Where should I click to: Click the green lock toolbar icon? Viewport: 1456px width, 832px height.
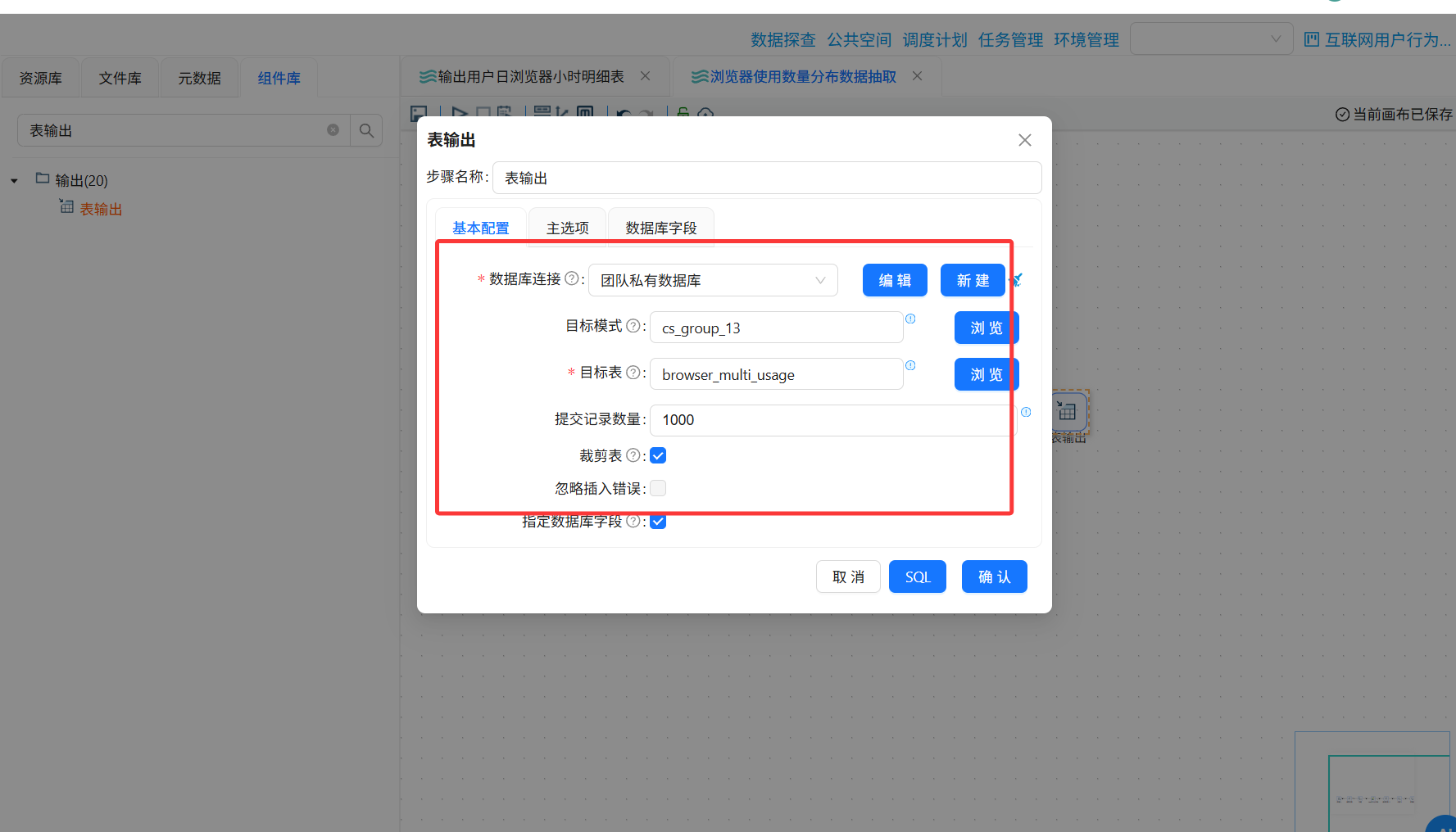(x=683, y=113)
